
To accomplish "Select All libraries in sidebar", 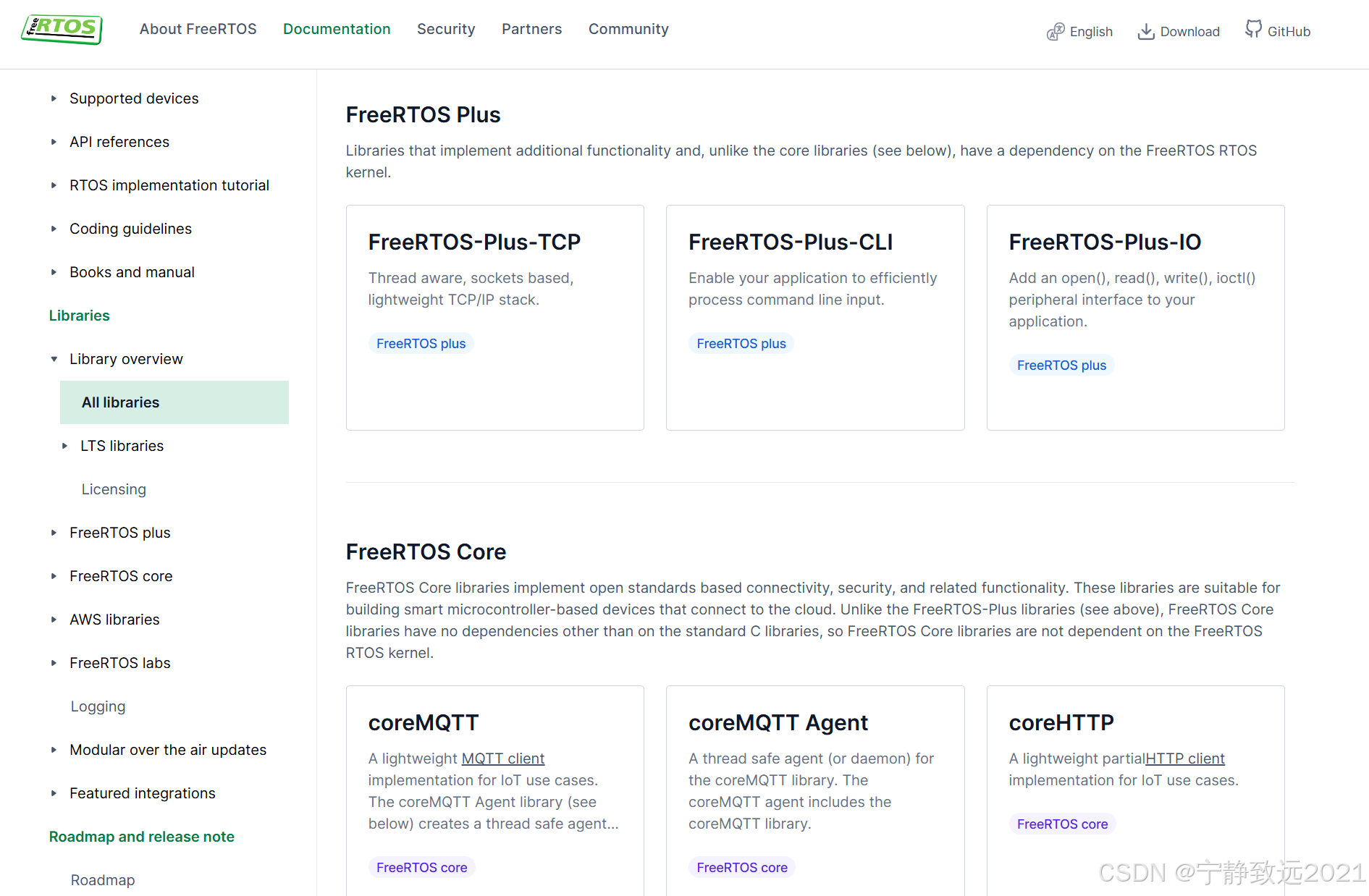I will pyautogui.click(x=174, y=402).
